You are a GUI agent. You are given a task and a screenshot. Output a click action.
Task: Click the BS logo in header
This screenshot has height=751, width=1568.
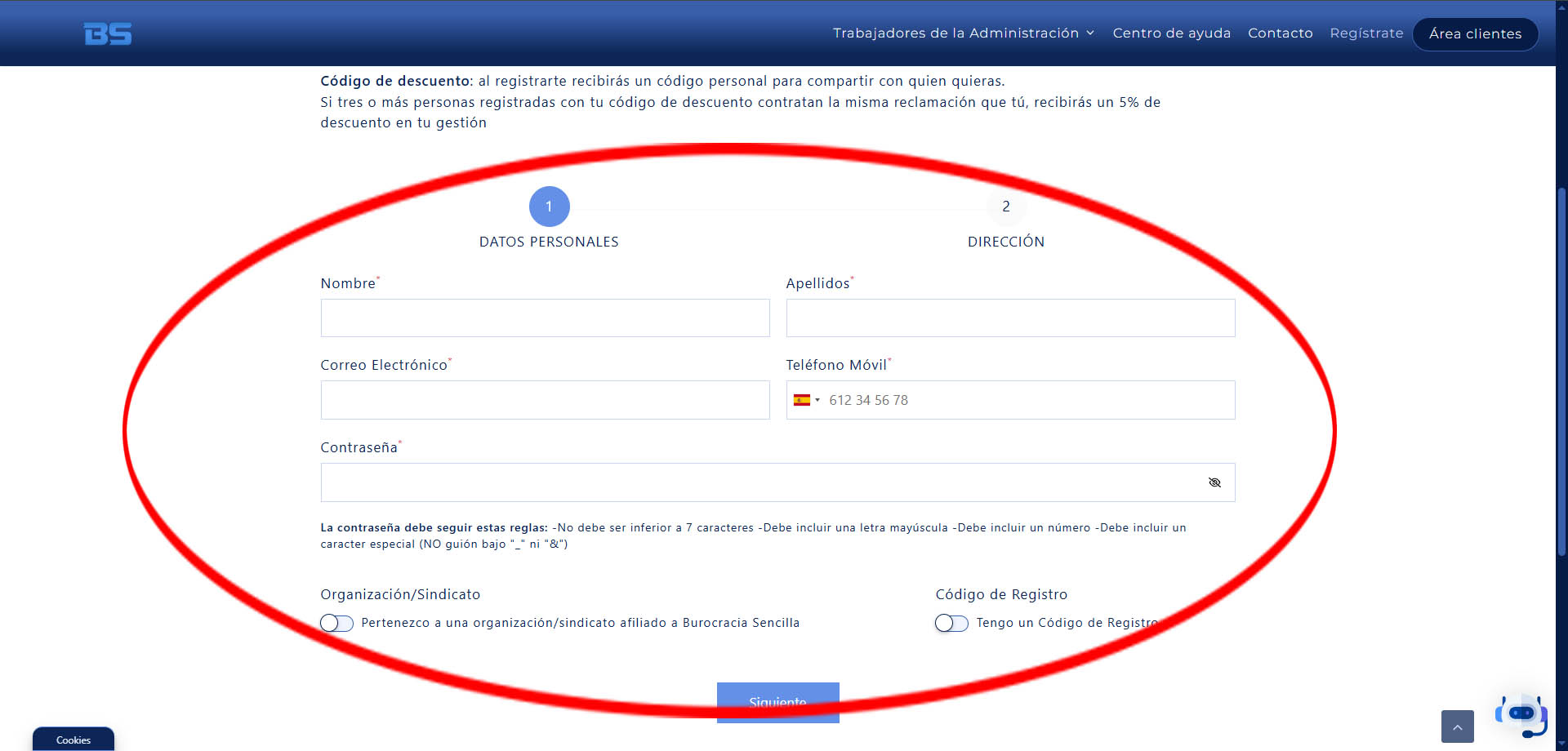click(x=108, y=33)
